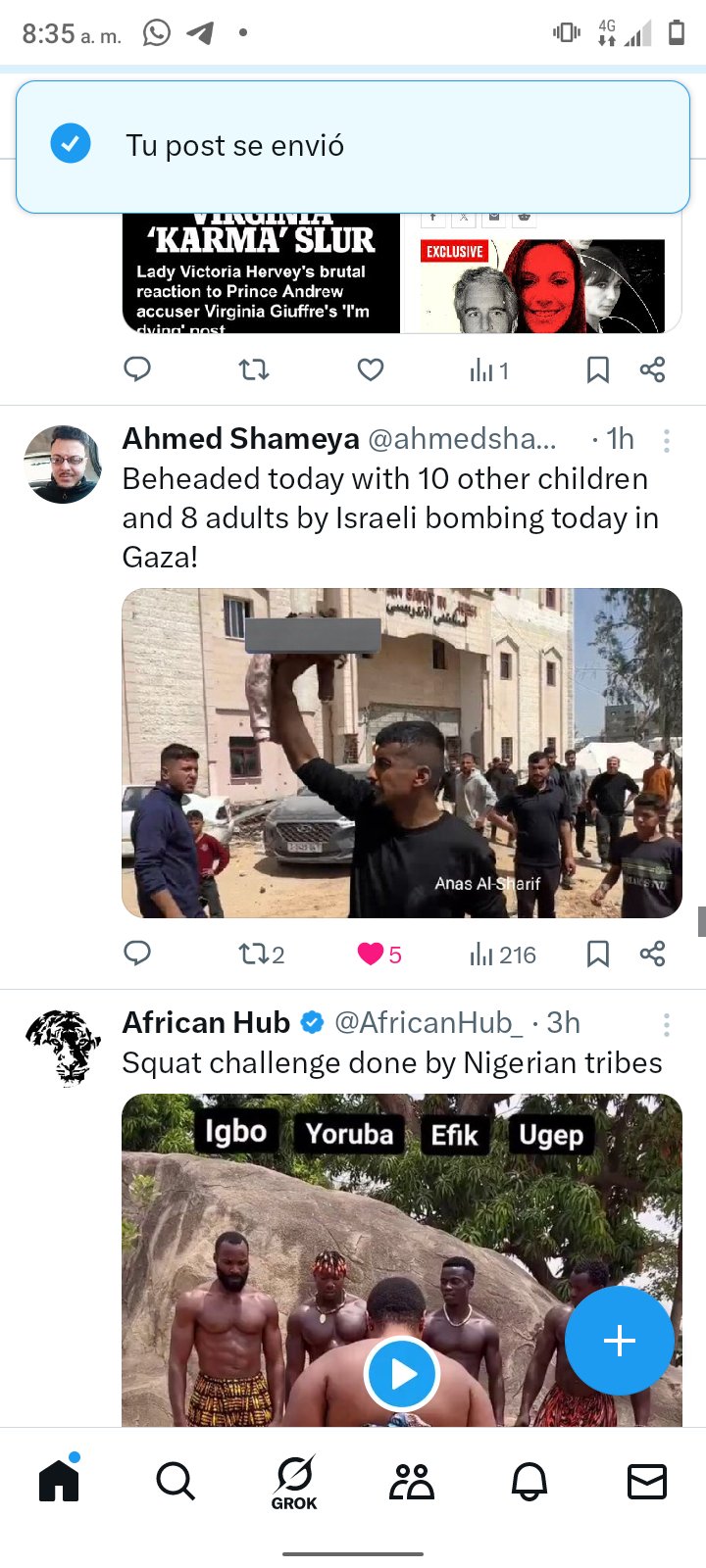Image resolution: width=706 pixels, height=1568 pixels.
Task: Share Ahmed Shameya's post
Action: click(652, 954)
